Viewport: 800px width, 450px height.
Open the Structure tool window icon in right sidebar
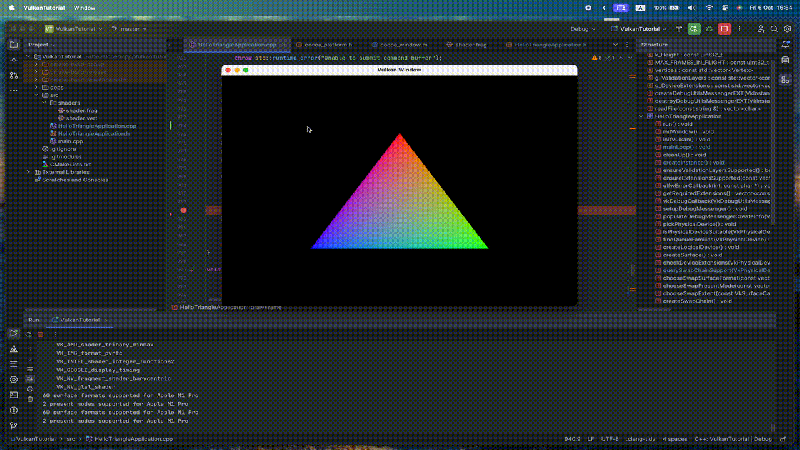(x=785, y=80)
